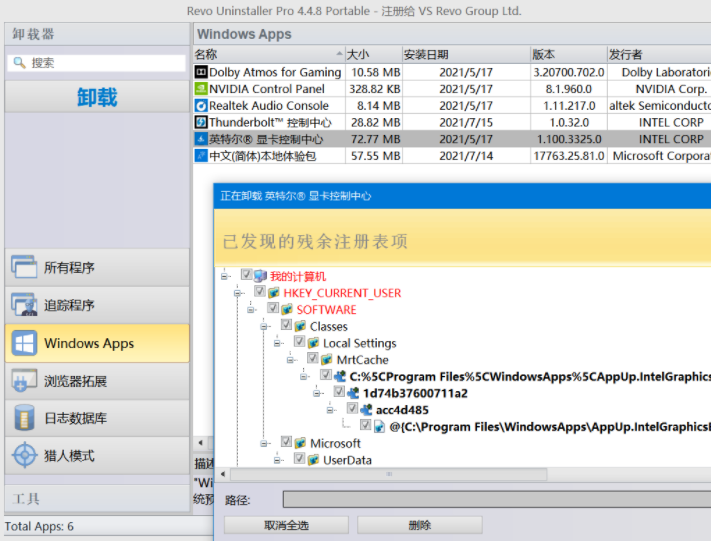The width and height of the screenshot is (711, 541).
Task: Collapse the Classes tree node
Action: (x=263, y=327)
